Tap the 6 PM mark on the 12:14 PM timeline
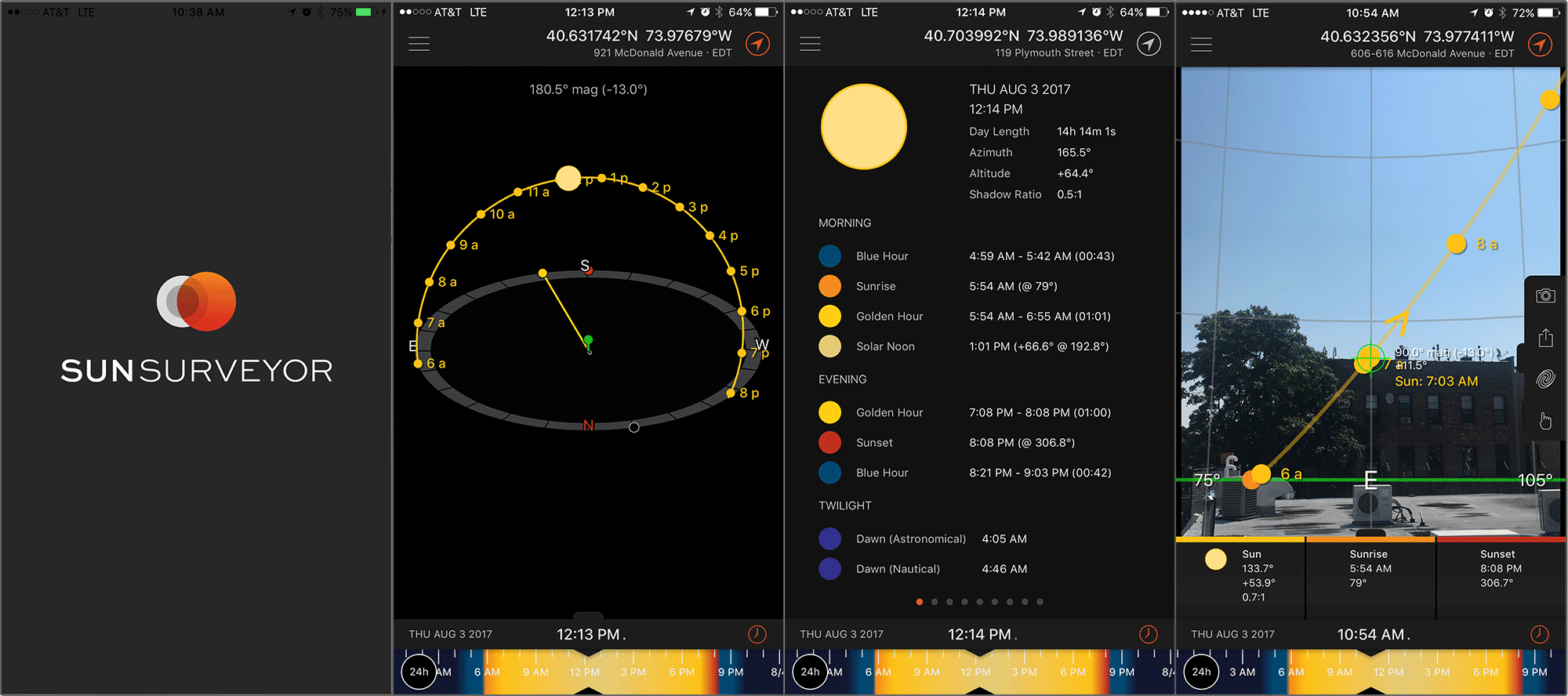This screenshot has height=696, width=1568. tap(1073, 672)
